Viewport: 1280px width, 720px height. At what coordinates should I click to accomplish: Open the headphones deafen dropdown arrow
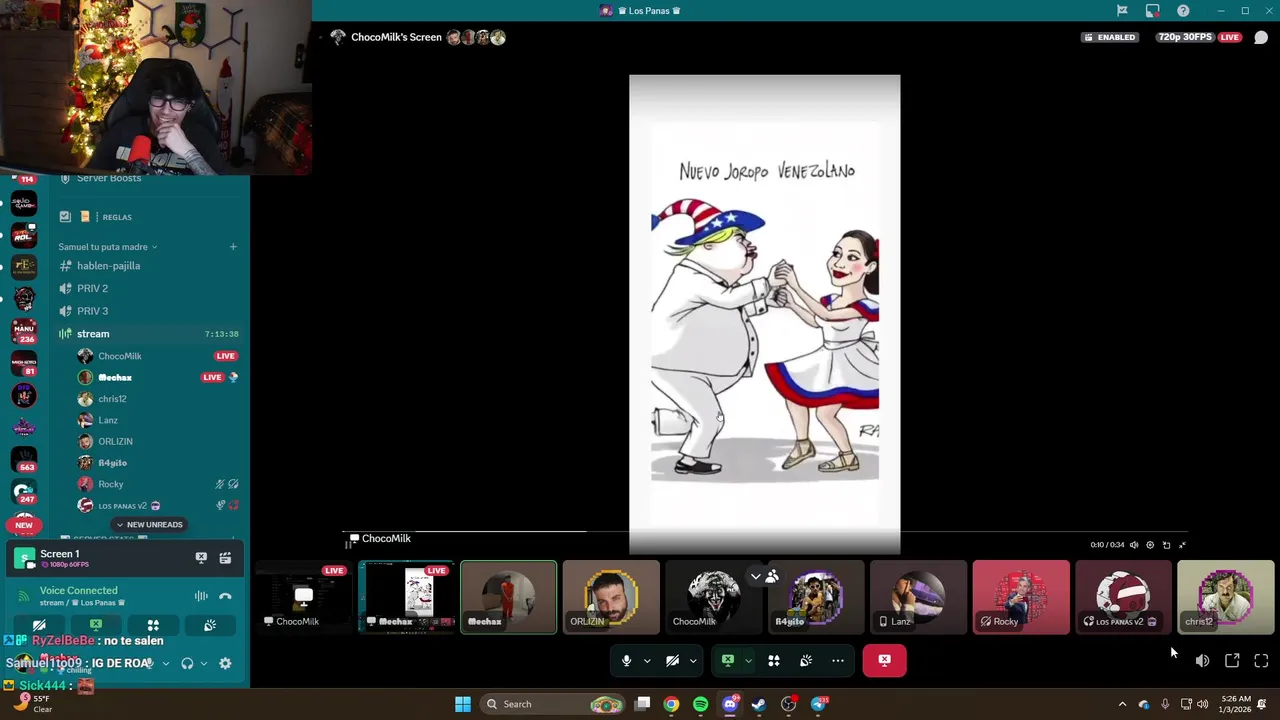(x=203, y=663)
